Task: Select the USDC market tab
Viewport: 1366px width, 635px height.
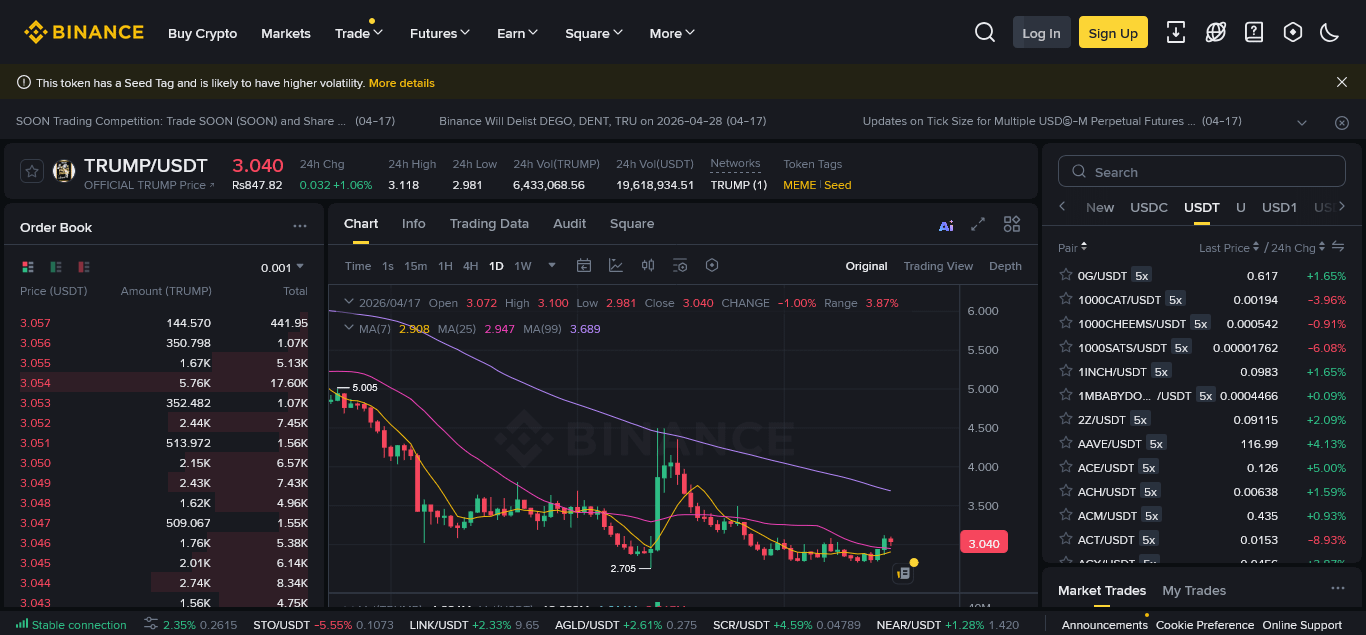Action: coord(1149,207)
